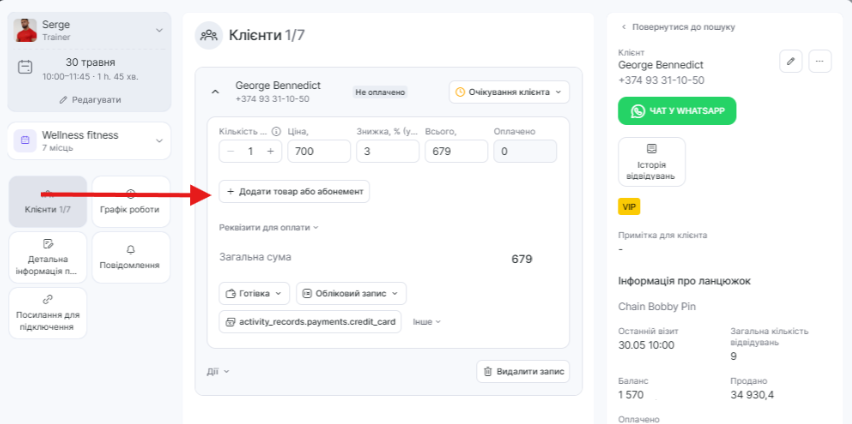
Task: Open the Дії actions menu
Action: point(218,371)
